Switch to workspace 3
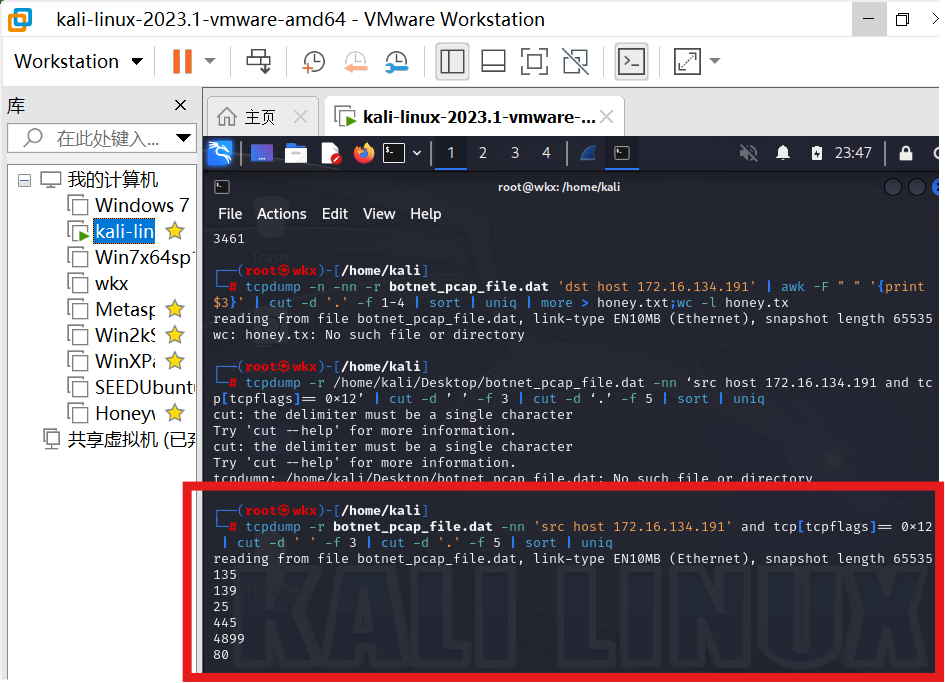945x683 pixels. [x=515, y=153]
